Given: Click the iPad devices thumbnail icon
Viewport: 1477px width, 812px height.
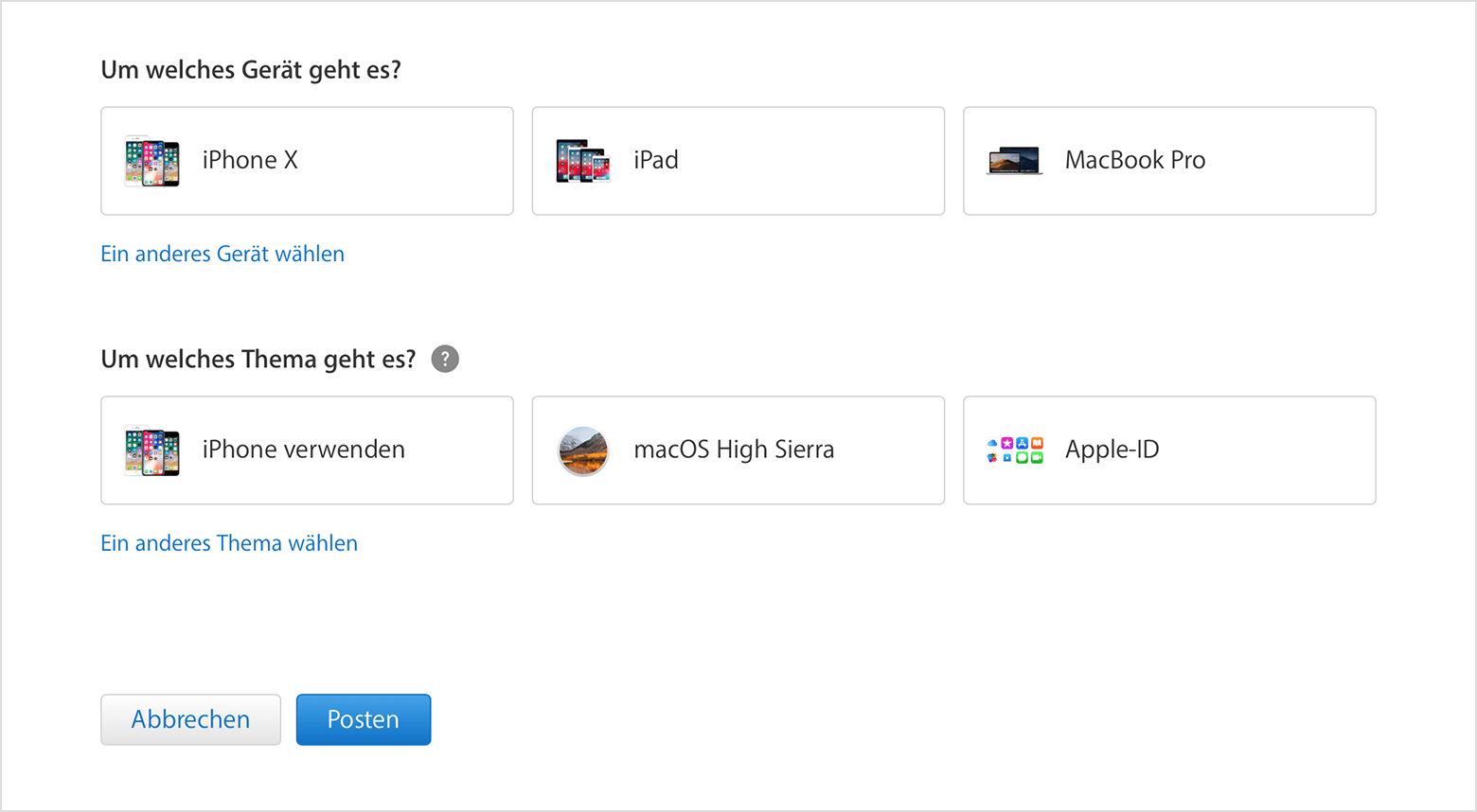Looking at the screenshot, I should (x=583, y=161).
